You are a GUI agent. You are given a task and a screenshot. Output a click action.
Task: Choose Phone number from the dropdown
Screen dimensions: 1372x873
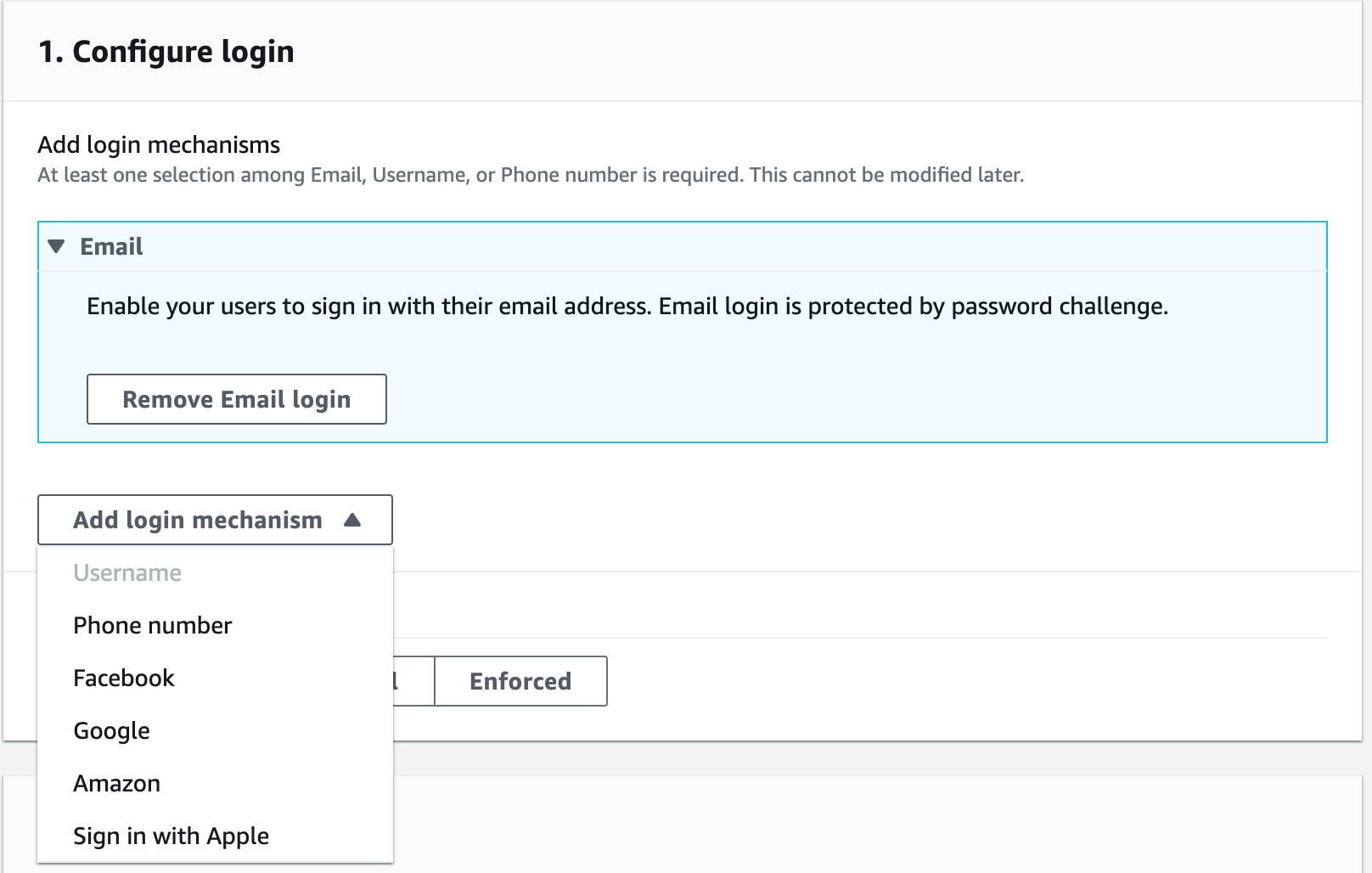tap(153, 626)
